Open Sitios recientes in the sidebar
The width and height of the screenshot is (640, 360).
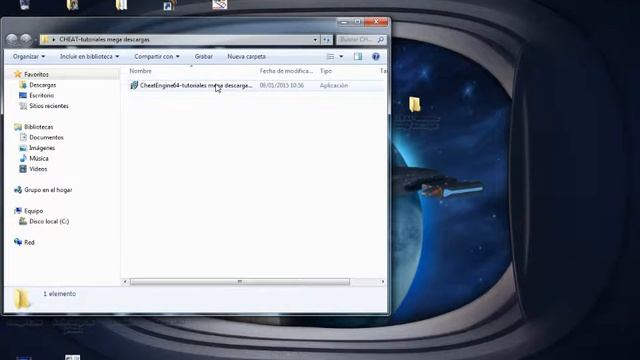point(49,106)
